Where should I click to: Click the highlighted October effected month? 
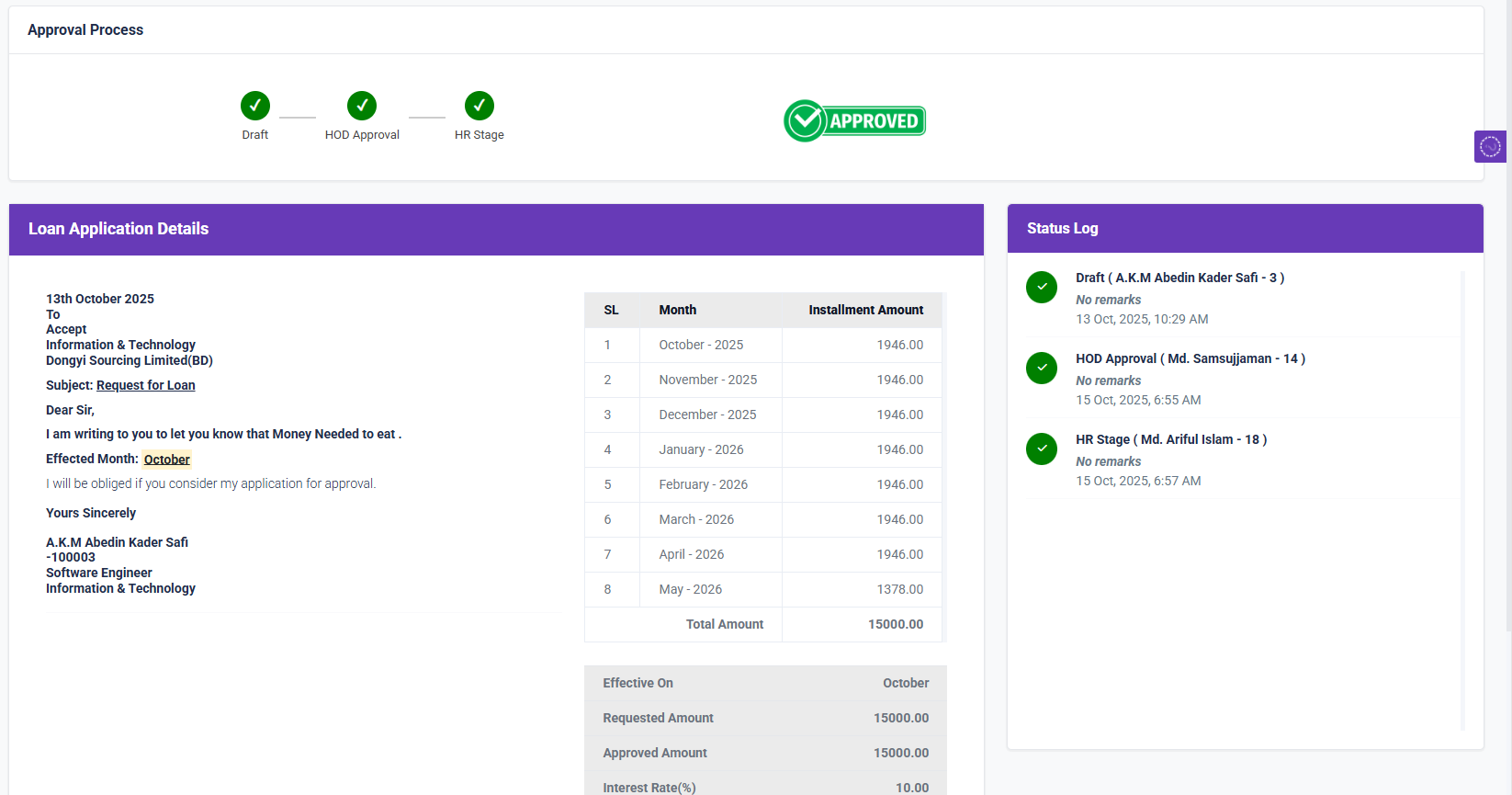tap(166, 460)
